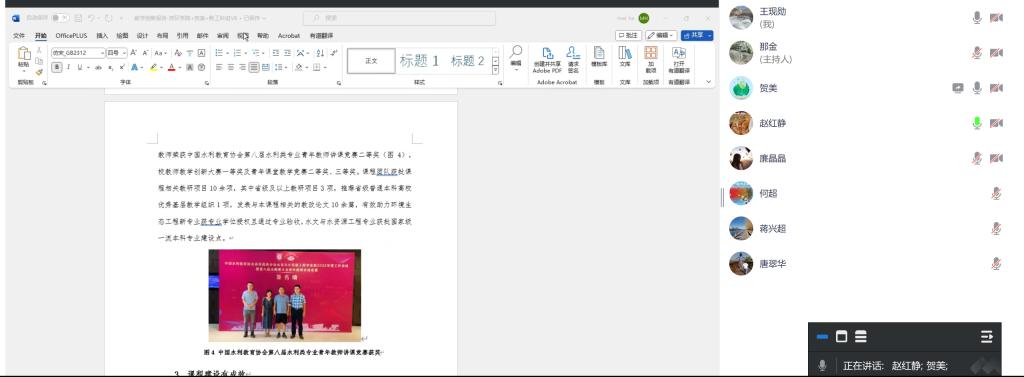Toggle the AutoSave switch in title bar
The image size is (1024, 377).
pos(59,18)
